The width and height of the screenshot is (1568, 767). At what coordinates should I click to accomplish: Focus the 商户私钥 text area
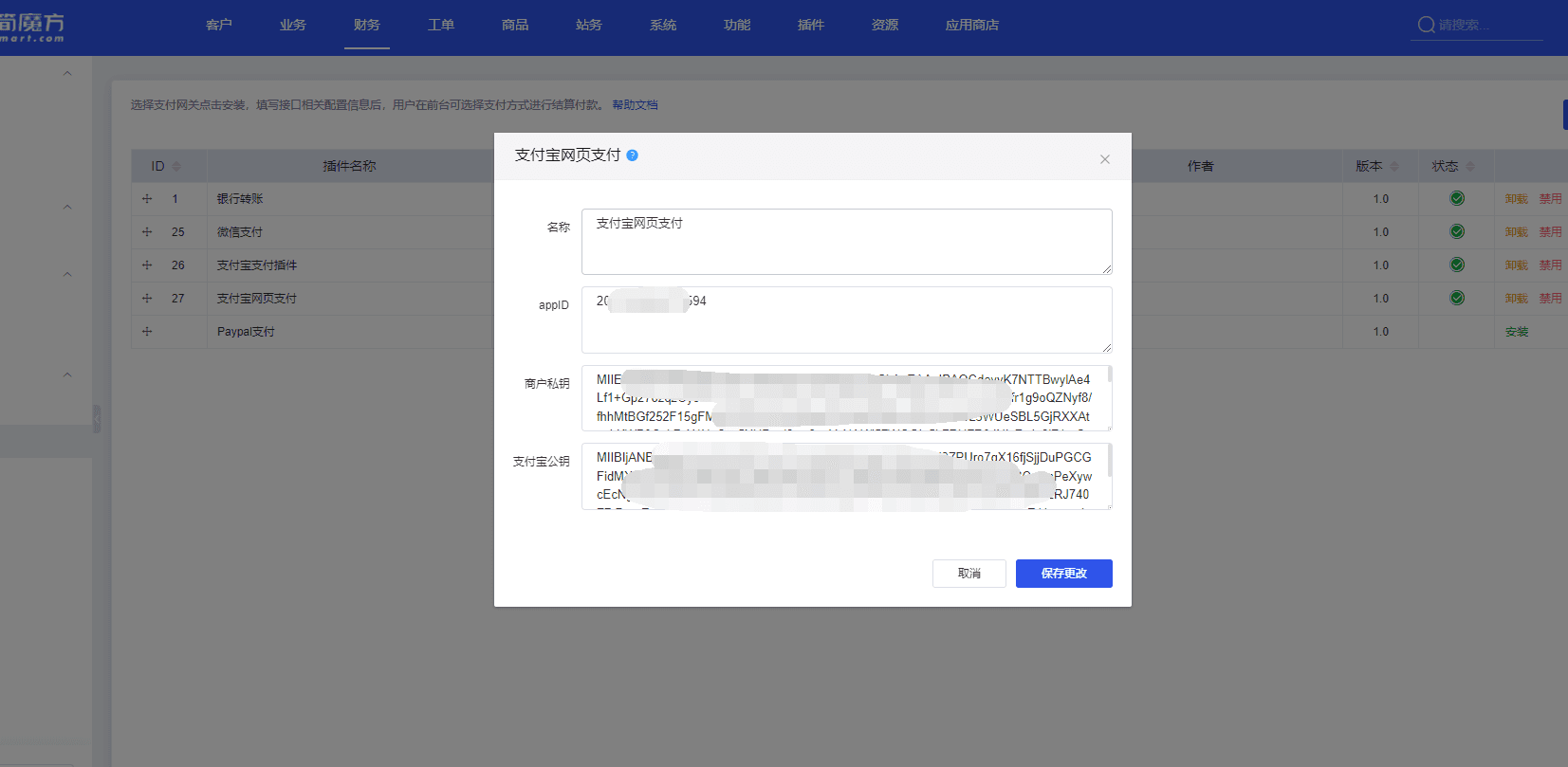(847, 398)
